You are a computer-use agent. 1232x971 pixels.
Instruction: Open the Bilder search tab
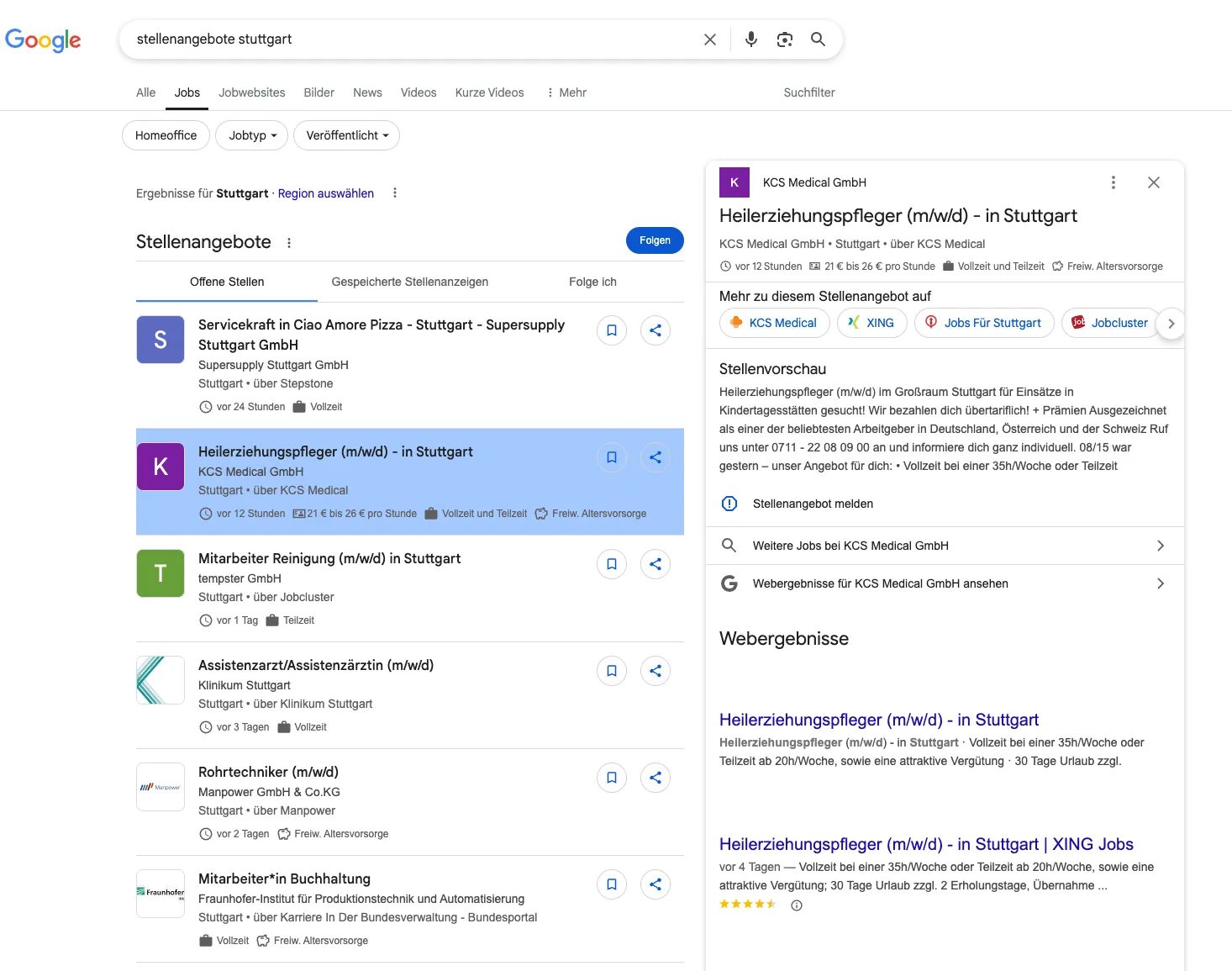(x=319, y=92)
